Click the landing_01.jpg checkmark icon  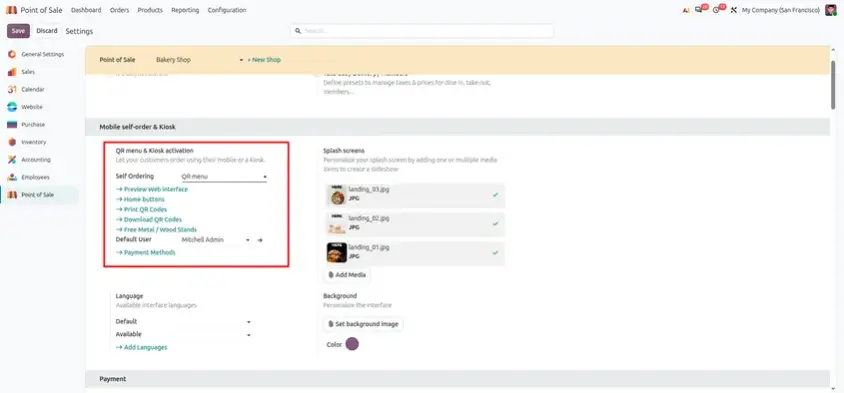click(495, 253)
